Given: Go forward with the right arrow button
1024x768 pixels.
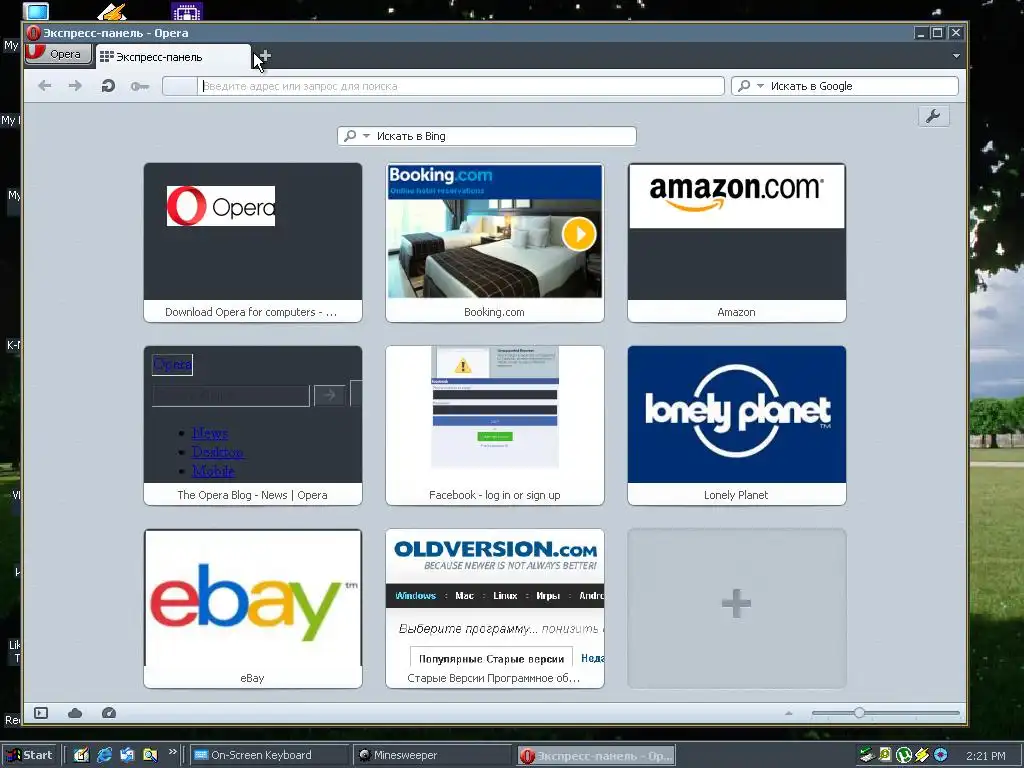Looking at the screenshot, I should 75,86.
